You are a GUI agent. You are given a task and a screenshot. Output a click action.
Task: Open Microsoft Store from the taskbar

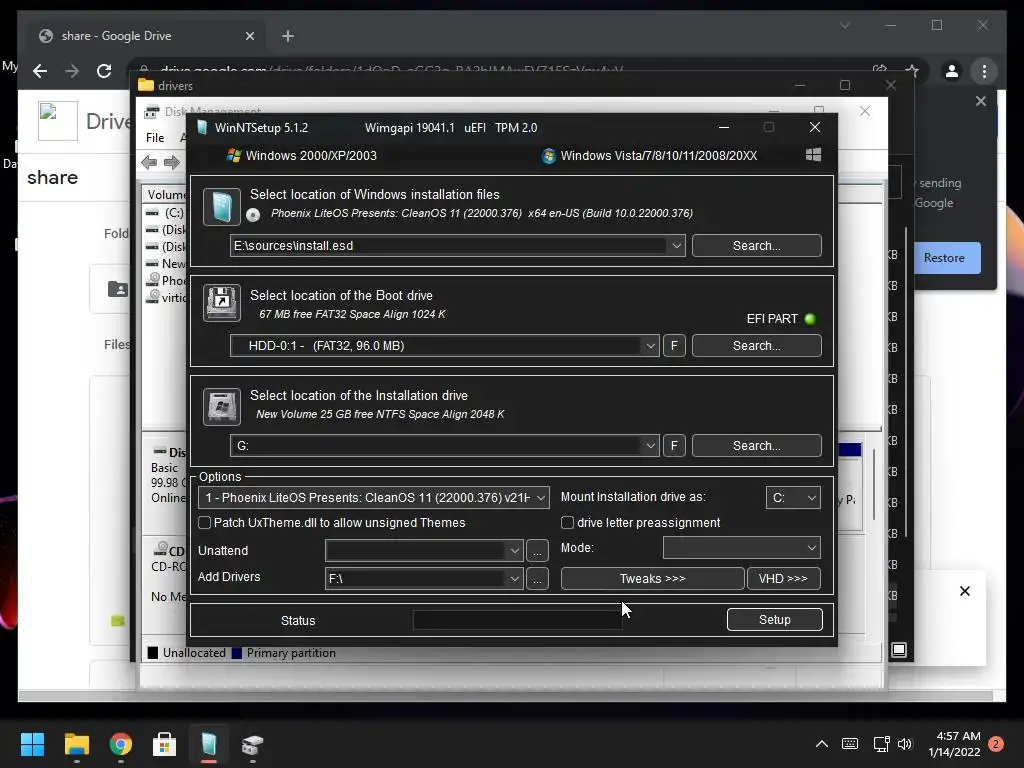(165, 744)
